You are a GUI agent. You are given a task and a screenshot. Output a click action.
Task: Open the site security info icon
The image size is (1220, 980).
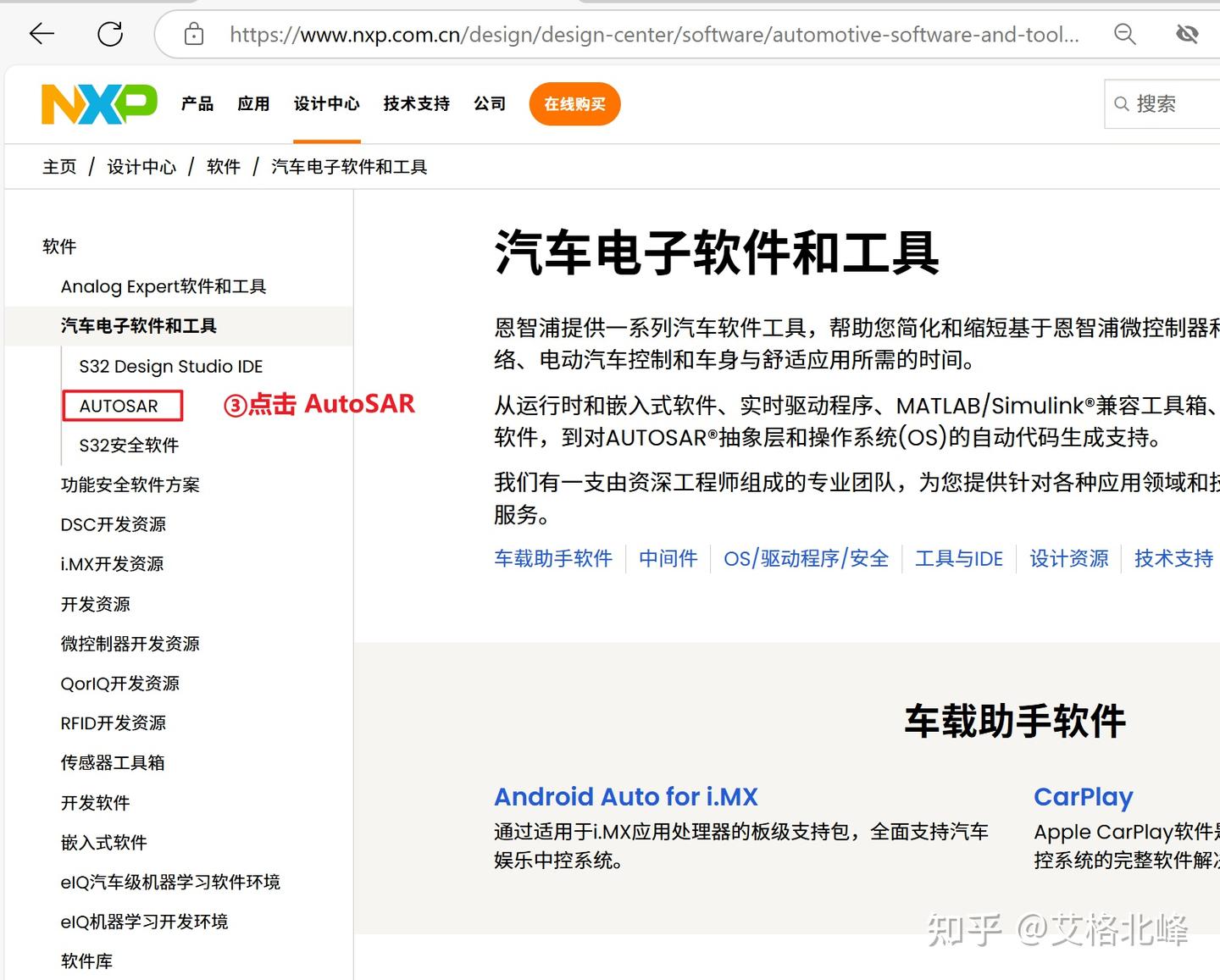pos(192,35)
